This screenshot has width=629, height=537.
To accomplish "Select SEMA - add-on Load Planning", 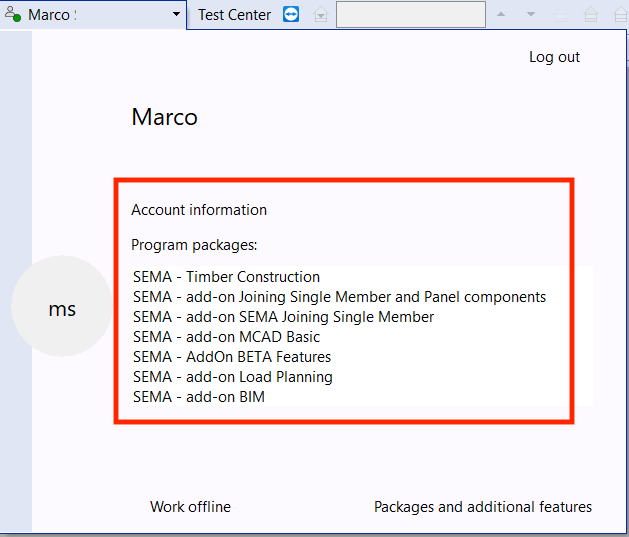I will coord(233,377).
